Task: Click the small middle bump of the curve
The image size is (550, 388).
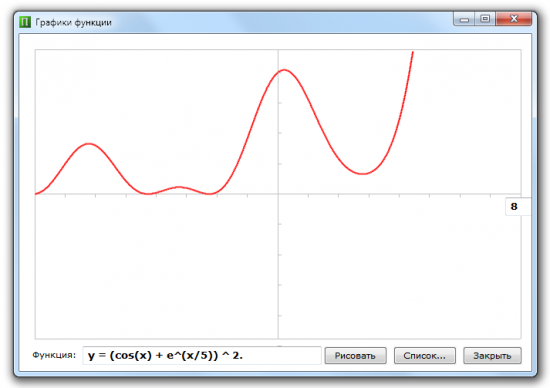Action: coord(179,187)
